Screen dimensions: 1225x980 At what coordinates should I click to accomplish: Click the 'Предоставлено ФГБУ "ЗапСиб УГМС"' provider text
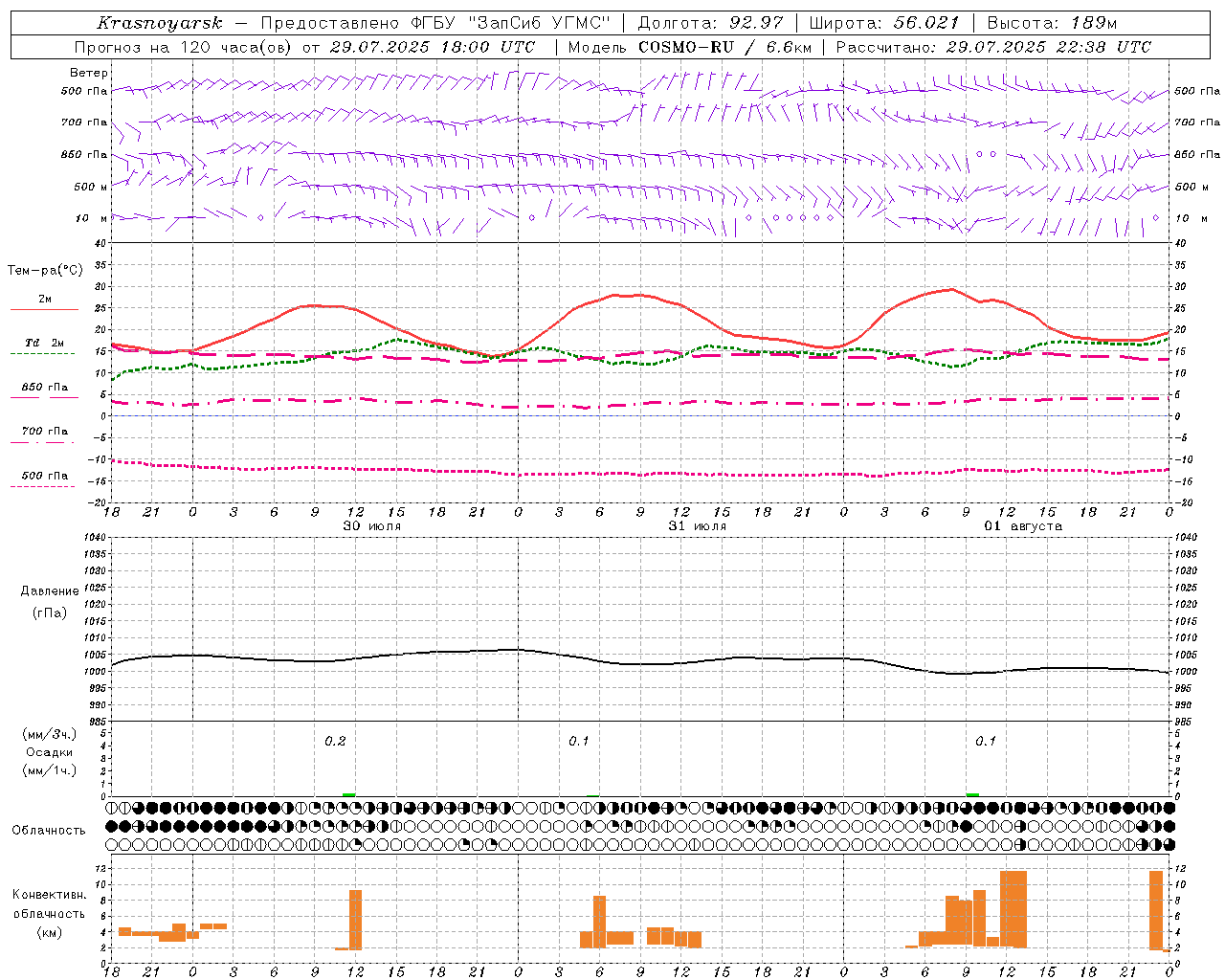(435, 23)
